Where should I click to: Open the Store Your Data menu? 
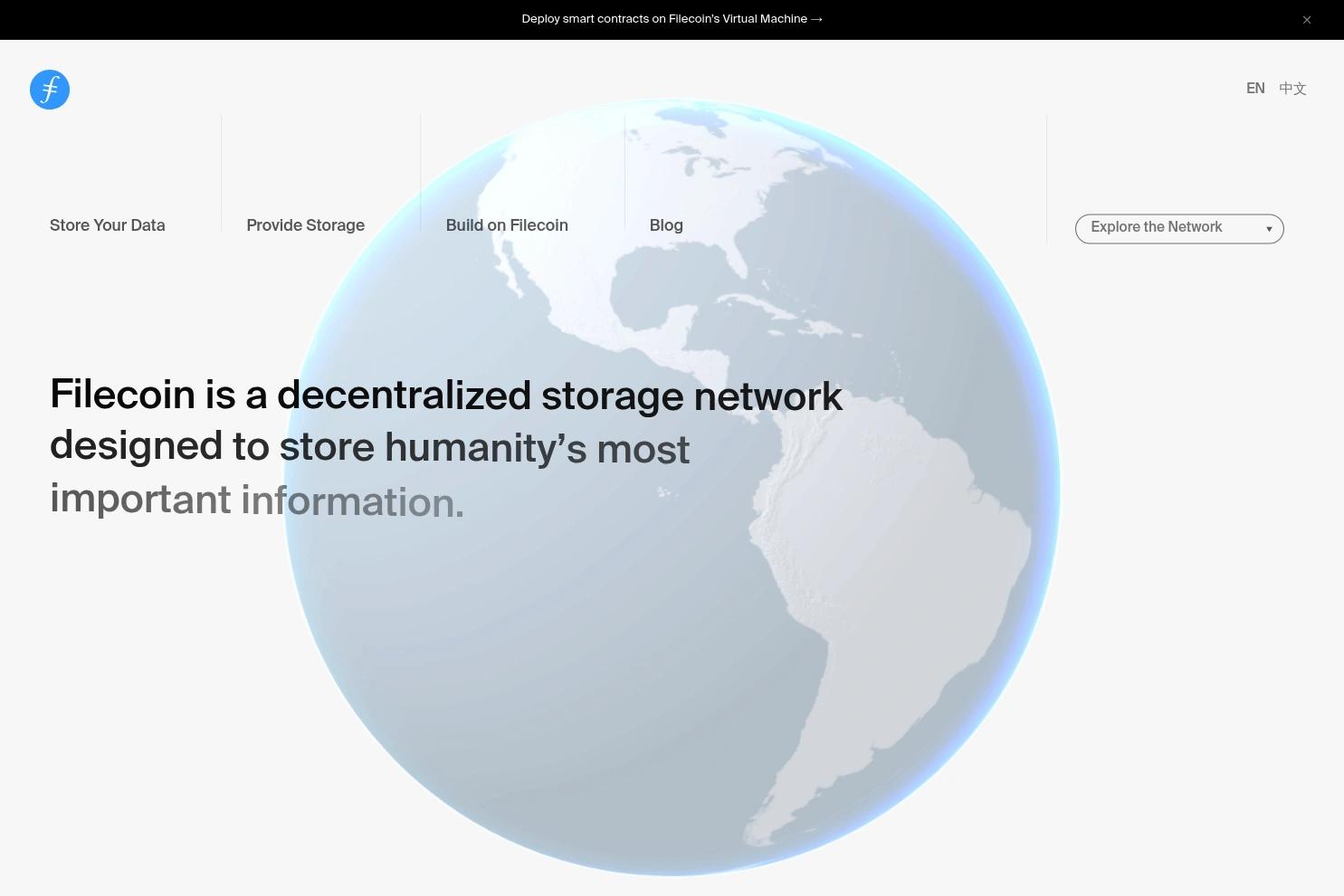click(x=108, y=226)
